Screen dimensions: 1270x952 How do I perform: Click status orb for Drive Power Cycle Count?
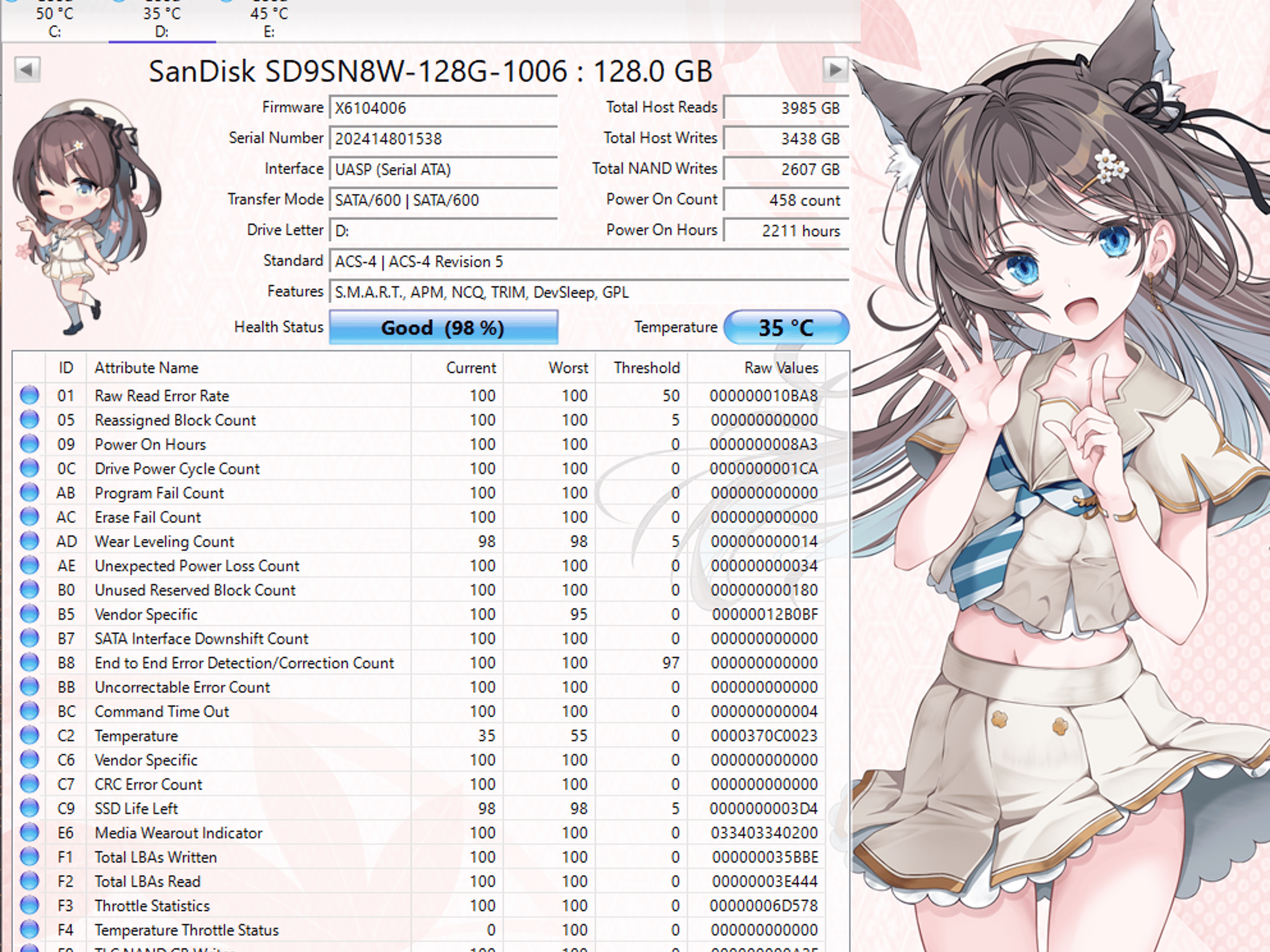point(29,468)
